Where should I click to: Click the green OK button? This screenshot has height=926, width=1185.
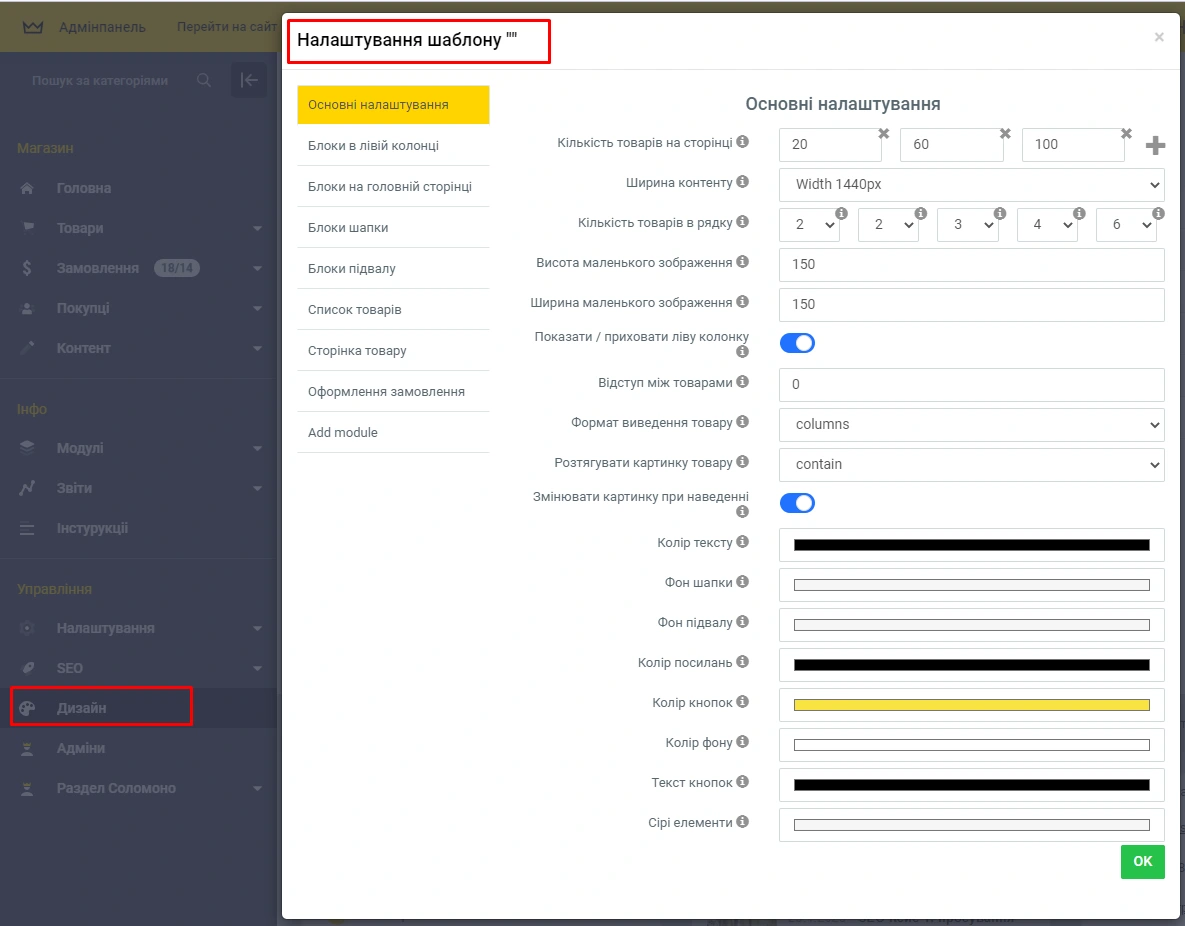1142,862
